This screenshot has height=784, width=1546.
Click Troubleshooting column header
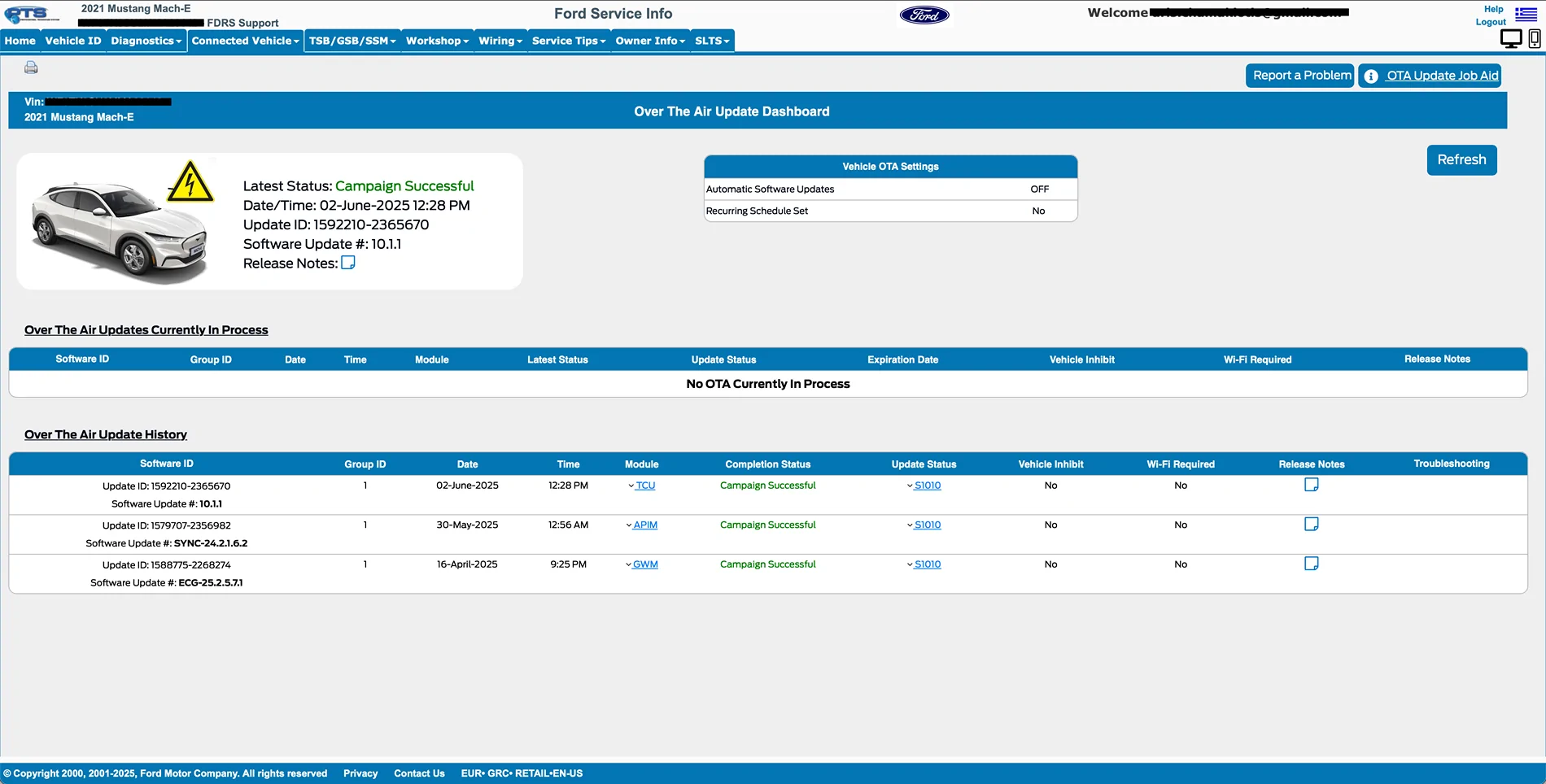(1451, 464)
